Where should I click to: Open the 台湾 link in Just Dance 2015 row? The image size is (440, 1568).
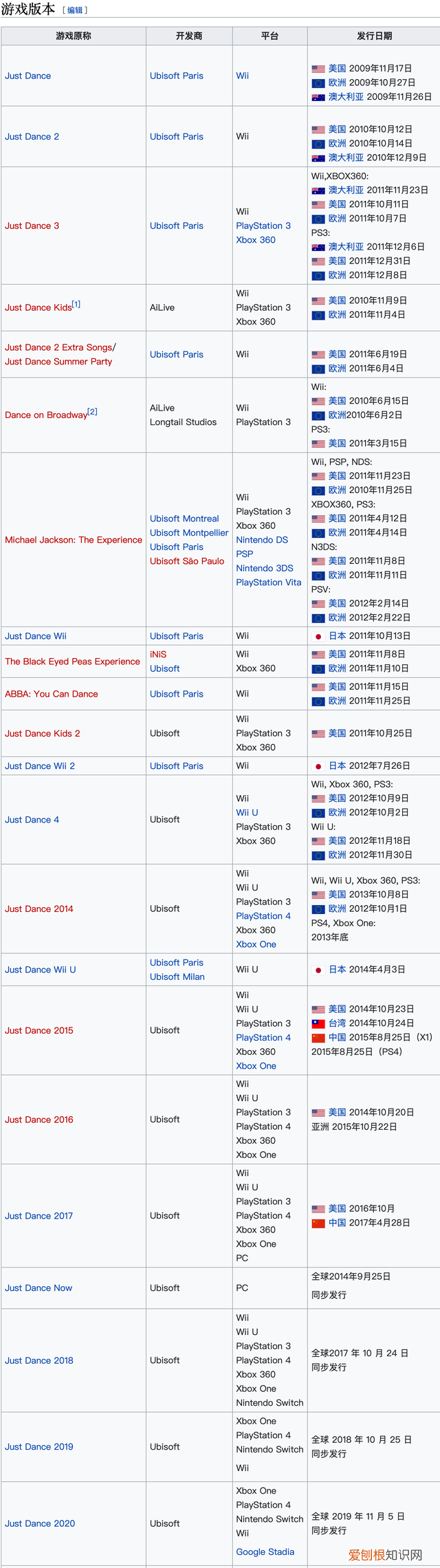(x=337, y=1023)
